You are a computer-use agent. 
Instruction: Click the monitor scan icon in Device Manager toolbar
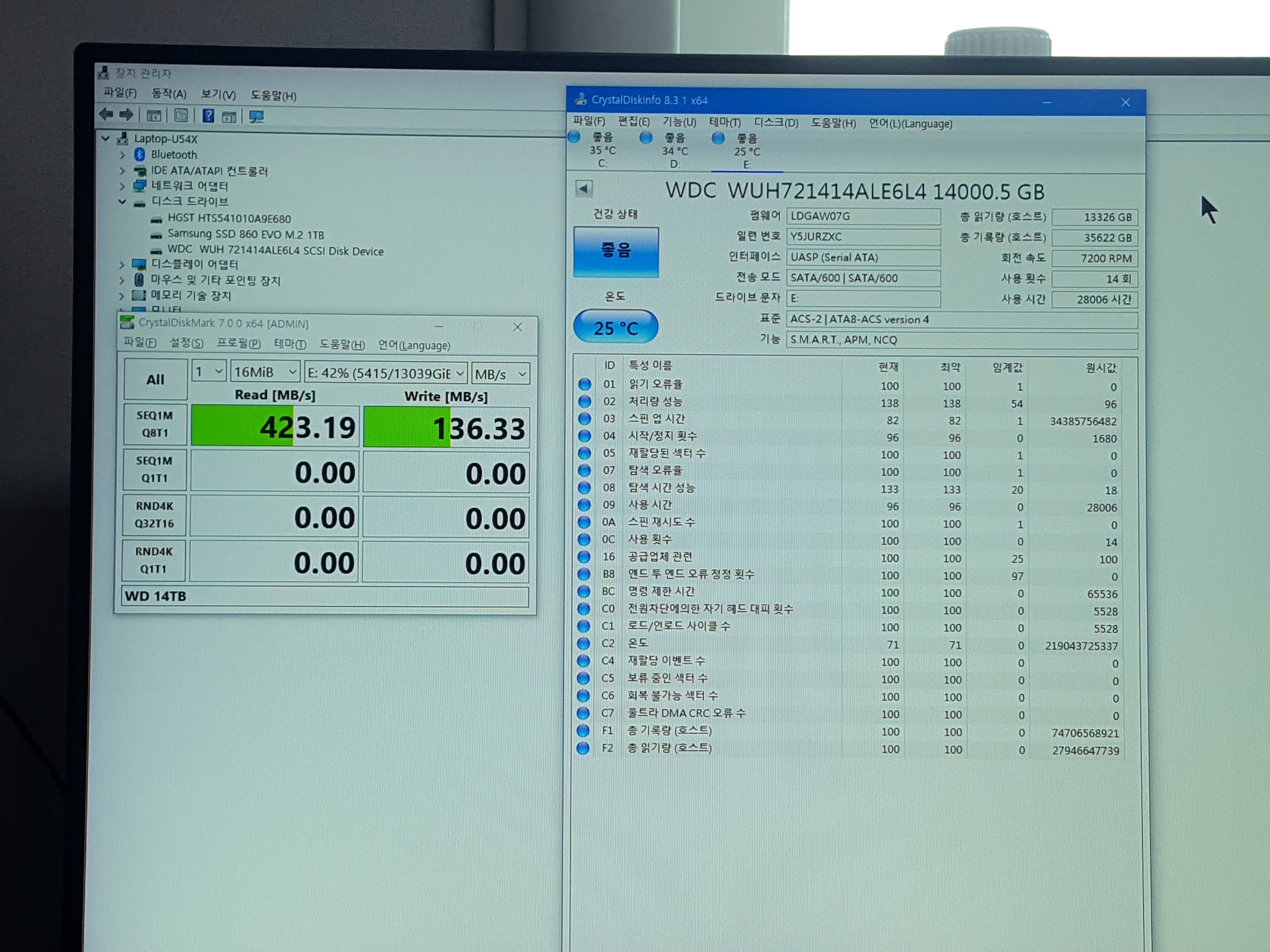click(x=256, y=117)
